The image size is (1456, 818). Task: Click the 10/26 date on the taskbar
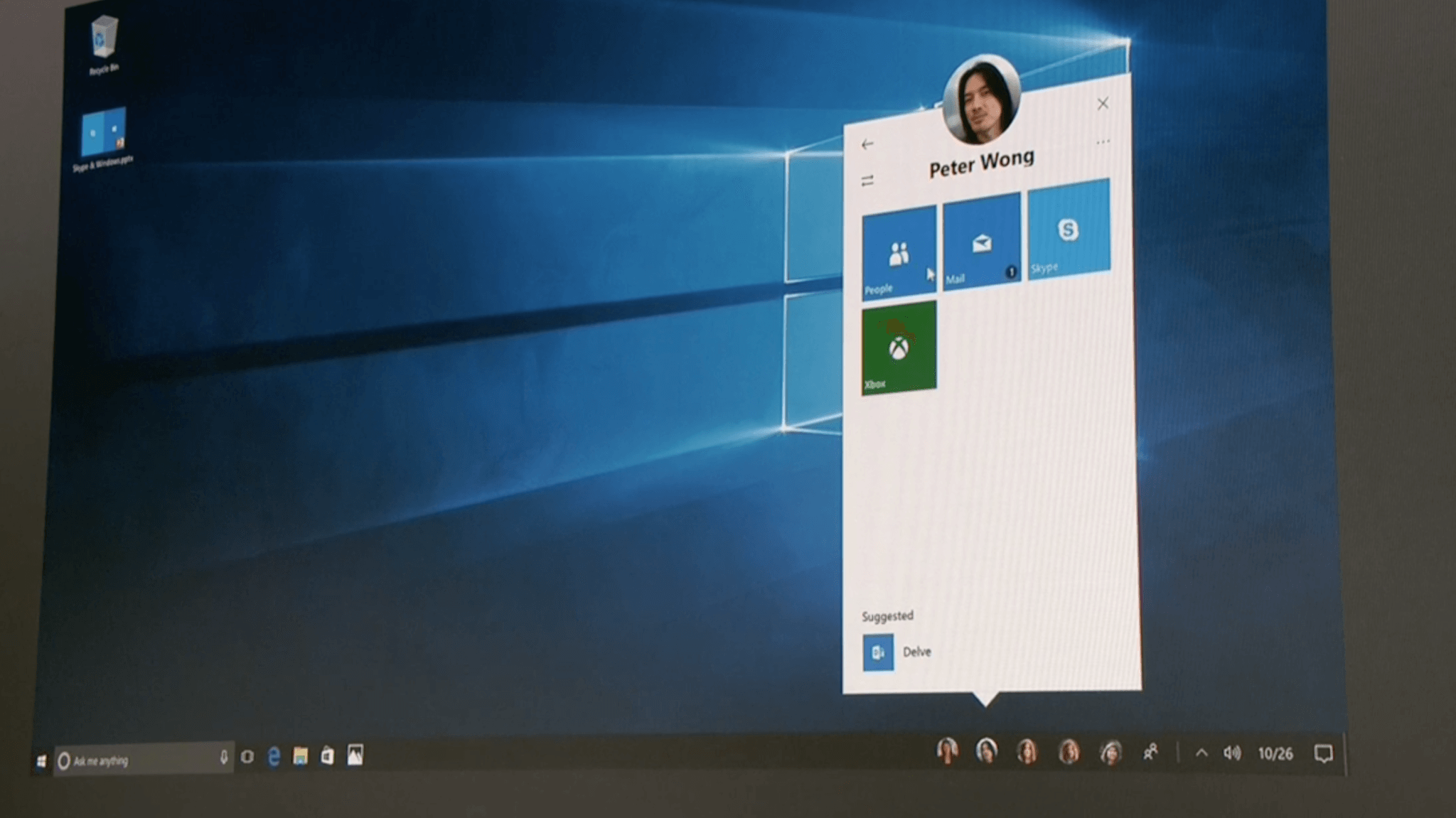click(x=1275, y=753)
